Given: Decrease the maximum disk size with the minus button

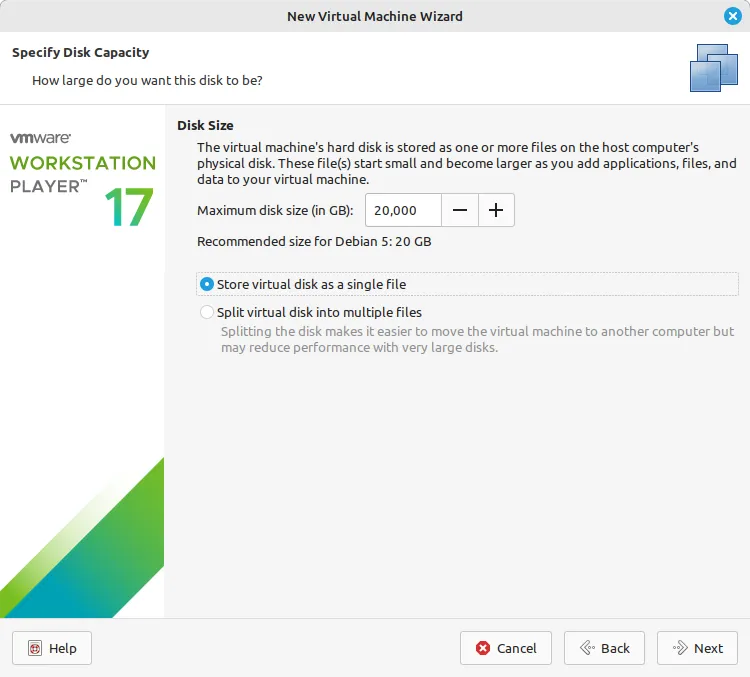Looking at the screenshot, I should pyautogui.click(x=460, y=210).
